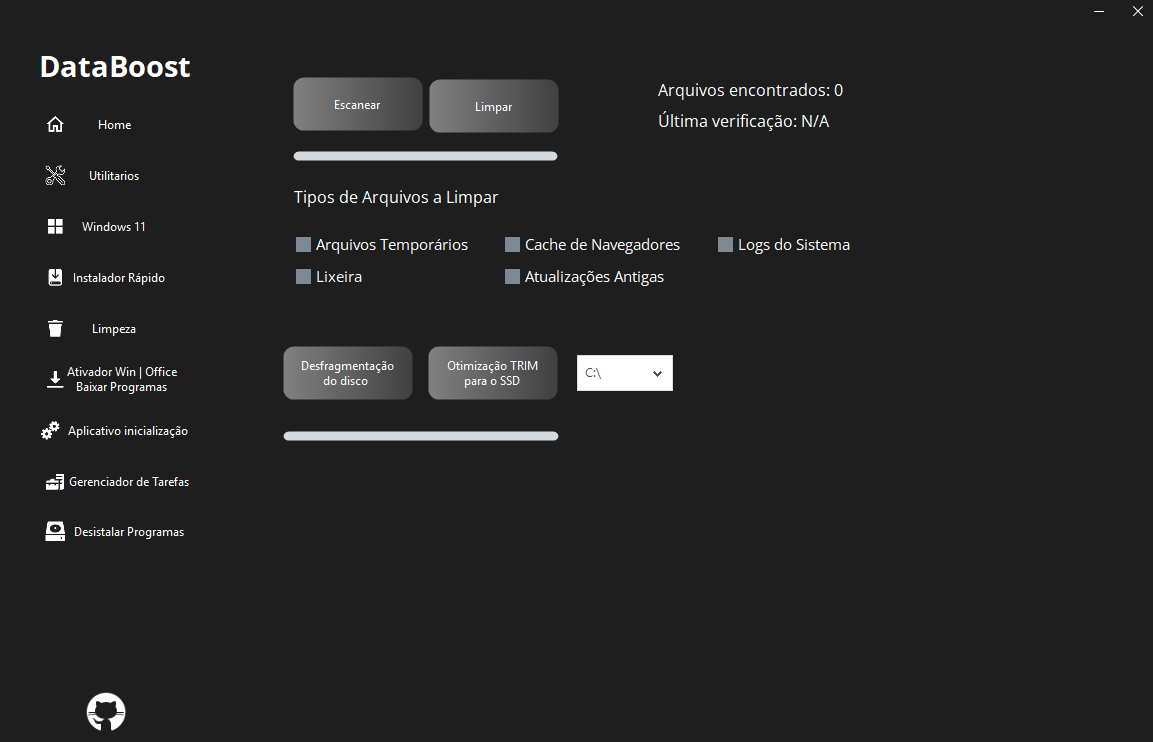Select Desistalar Programas from the sidebar
1153x742 pixels.
coord(54,530)
